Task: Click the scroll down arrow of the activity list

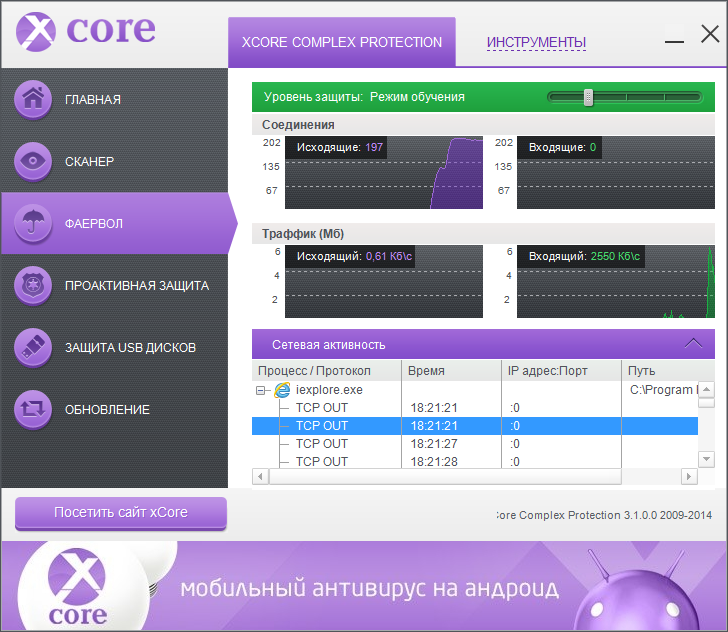Action: tap(706, 459)
